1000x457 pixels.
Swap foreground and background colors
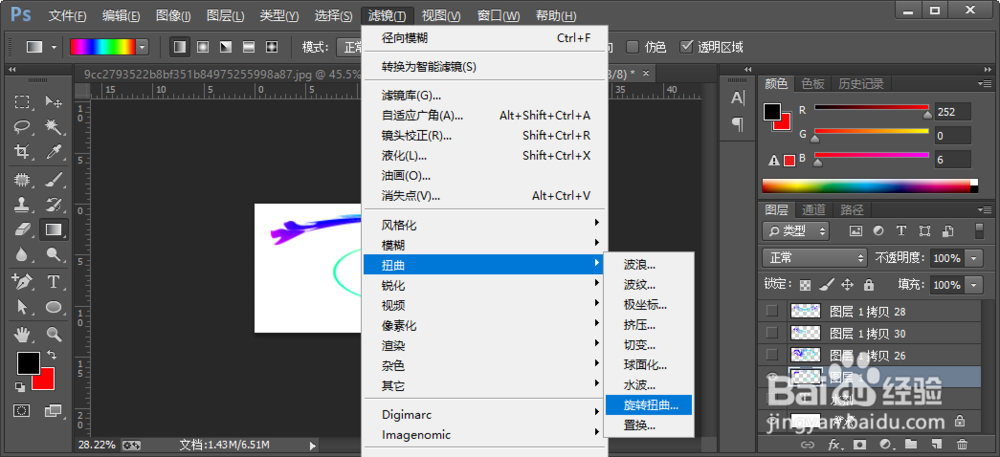pyautogui.click(x=52, y=355)
